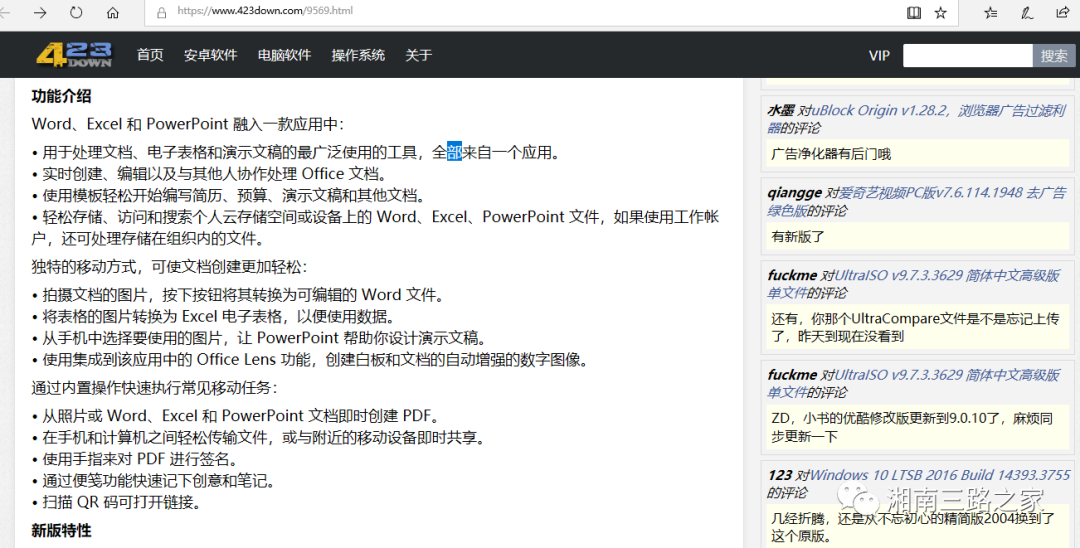The image size is (1080, 548).
Task: Click bullet 拍摄文档的图片
Action: tap(238, 295)
